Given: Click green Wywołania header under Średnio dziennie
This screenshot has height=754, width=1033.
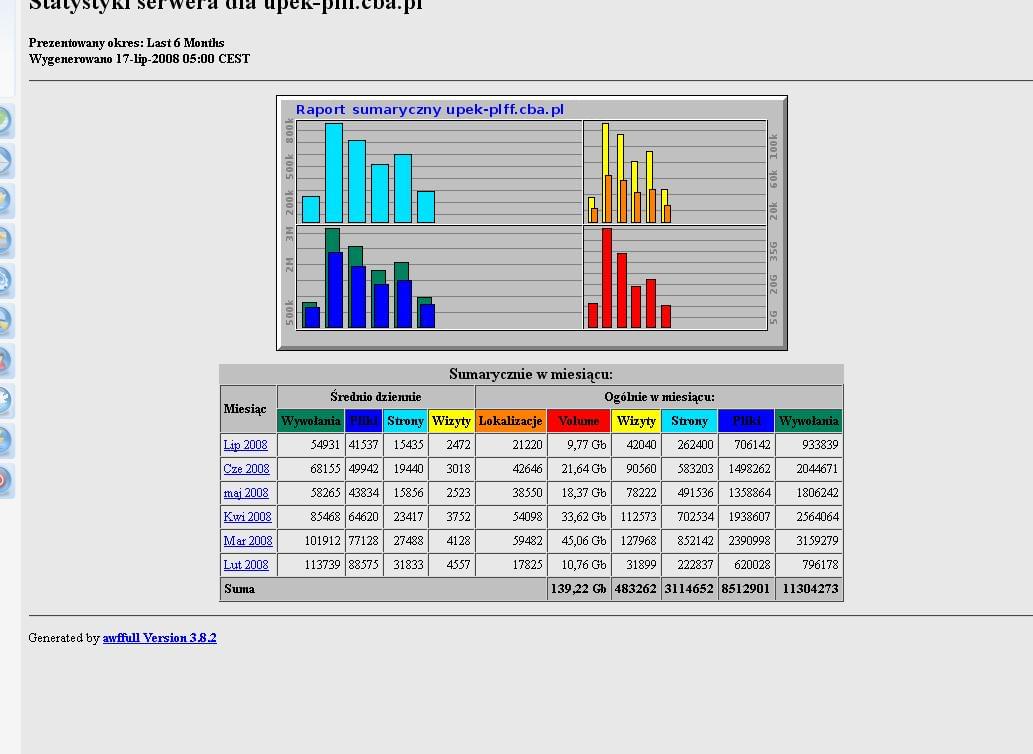Looking at the screenshot, I should (x=311, y=421).
